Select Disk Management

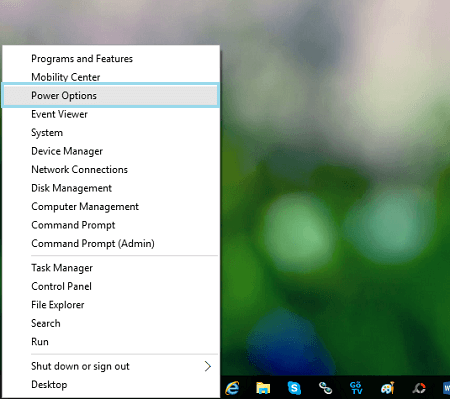[x=111, y=188]
